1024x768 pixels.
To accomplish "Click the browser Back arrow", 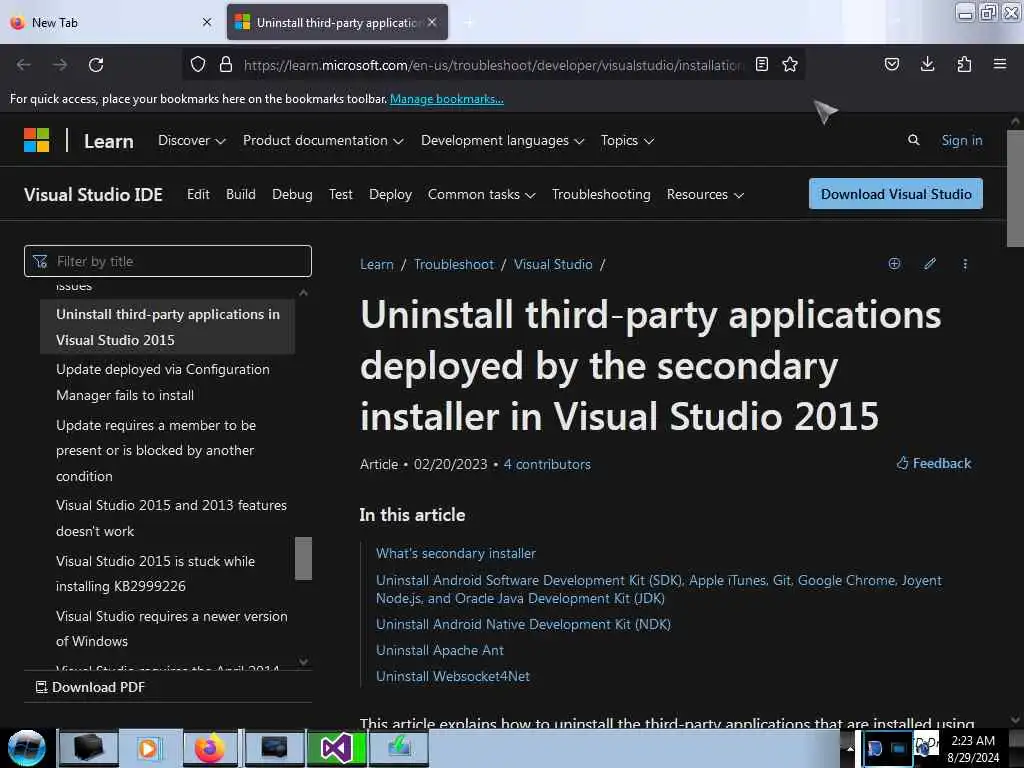I will [x=24, y=65].
